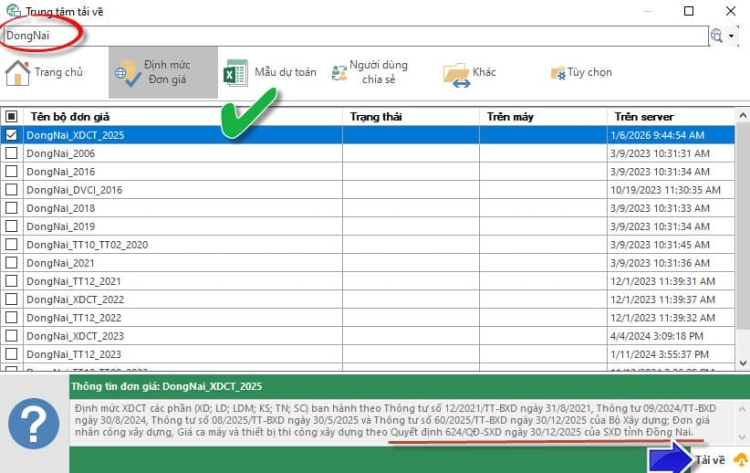Uncheck the DongNai_XDCT_2025 checkbox

(11, 134)
